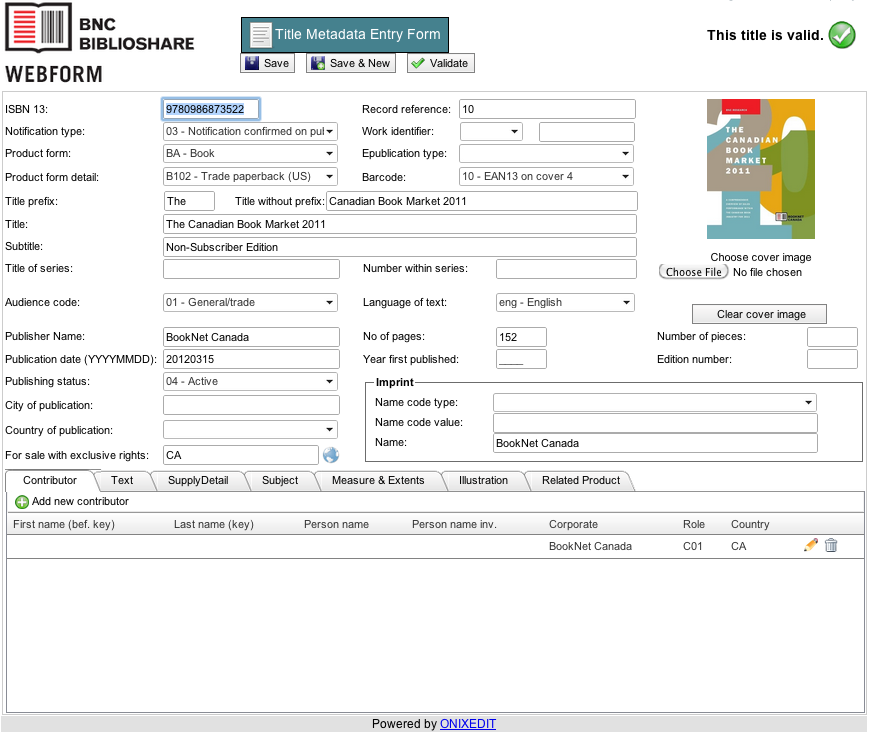Click the book cover image thumbnail
The height and width of the screenshot is (738, 871).
(x=761, y=170)
